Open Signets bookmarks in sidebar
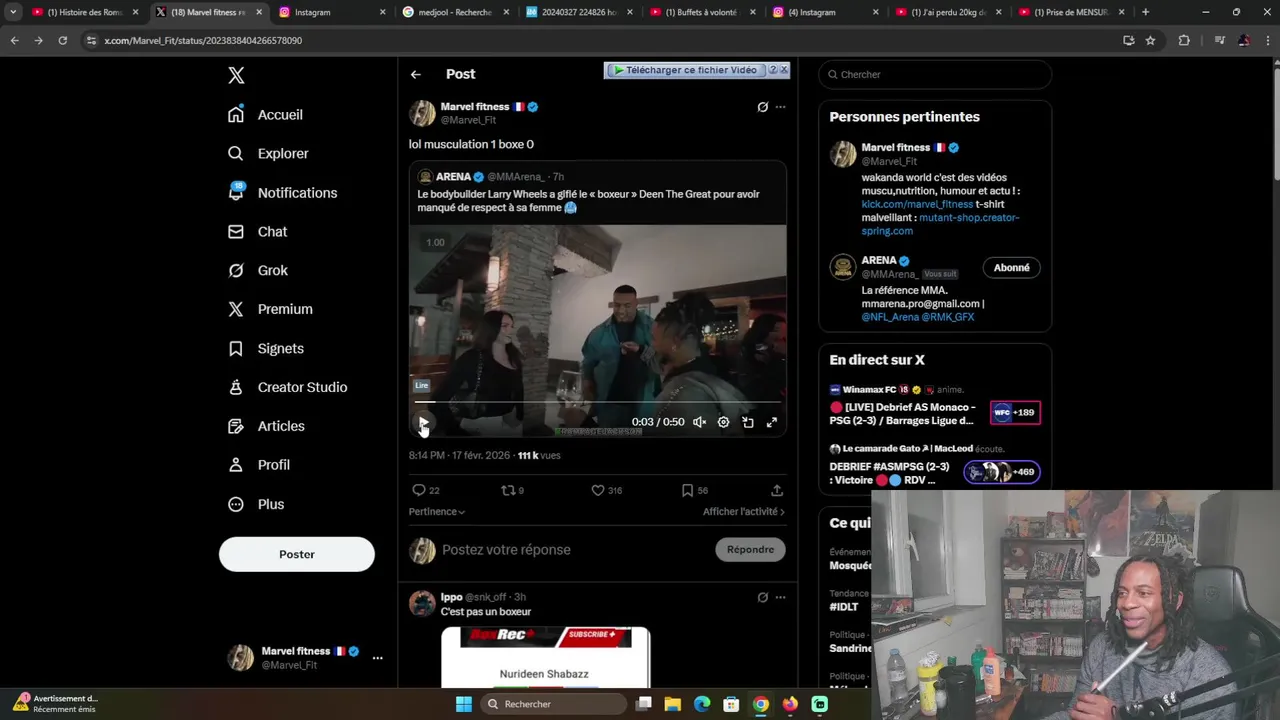Screen dimensions: 1280x720 pyautogui.click(x=266, y=348)
